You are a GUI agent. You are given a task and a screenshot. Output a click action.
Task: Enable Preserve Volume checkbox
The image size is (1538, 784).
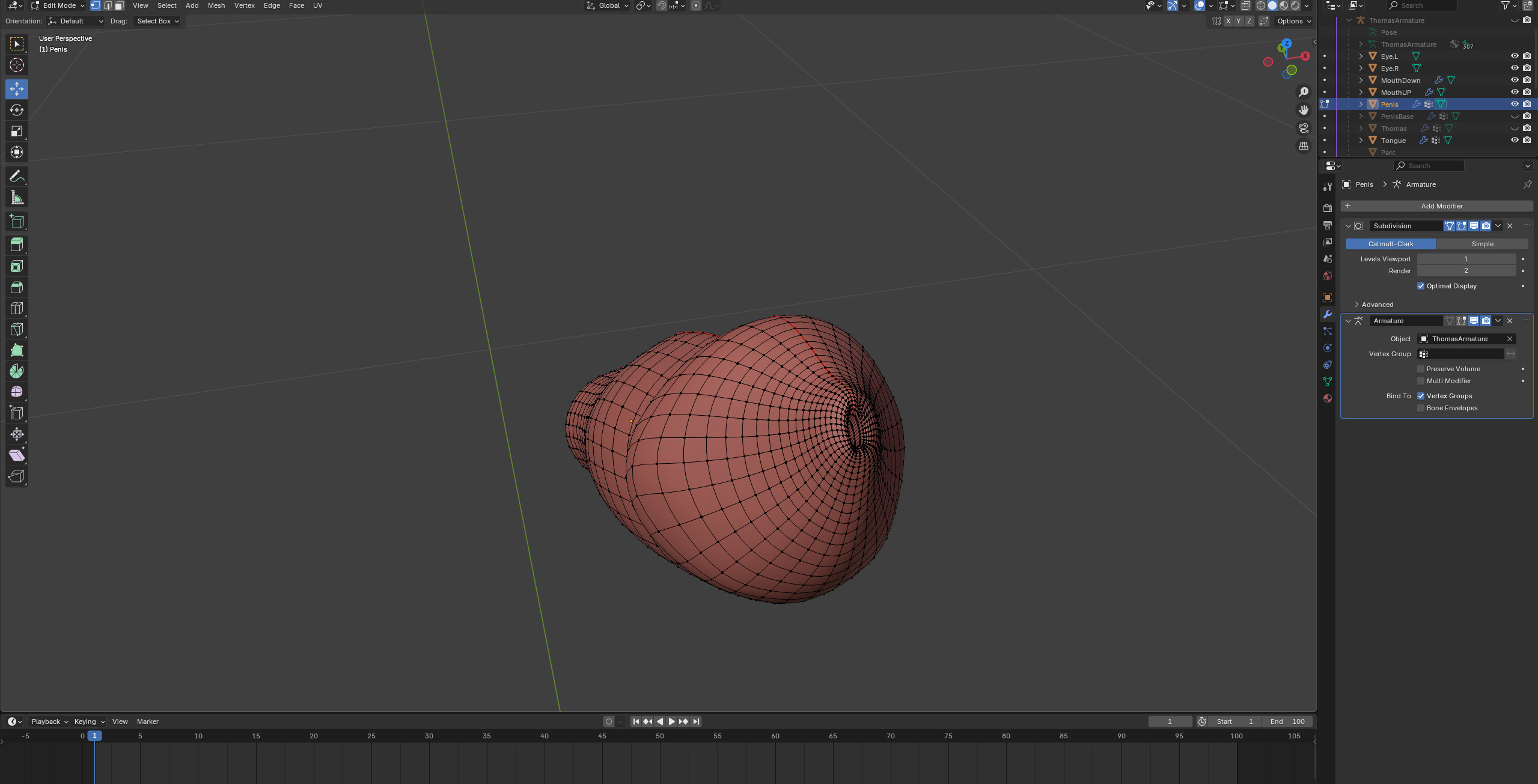coord(1421,369)
